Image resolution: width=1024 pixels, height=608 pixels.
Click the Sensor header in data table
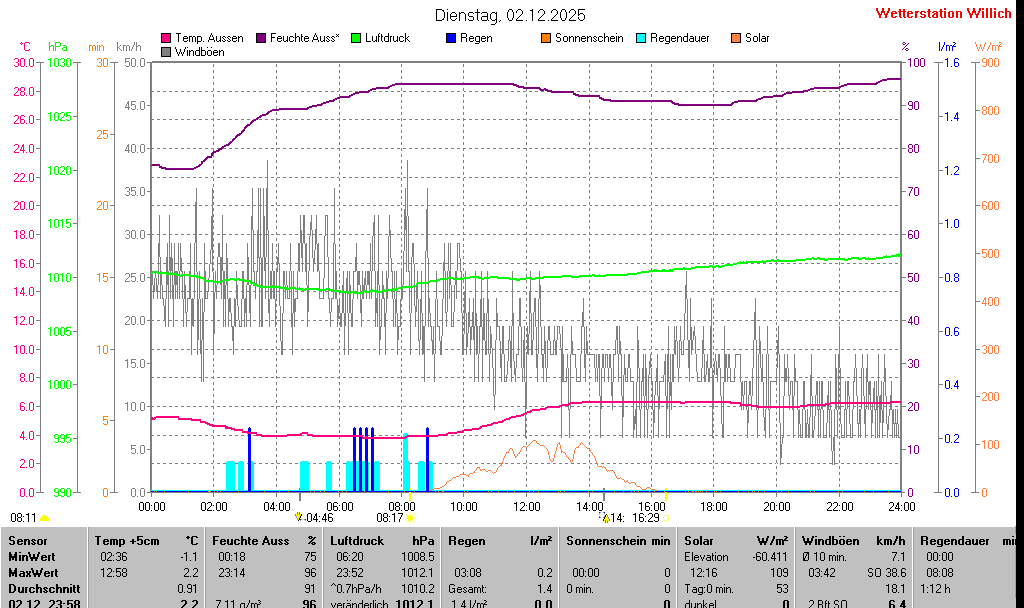pos(27,540)
